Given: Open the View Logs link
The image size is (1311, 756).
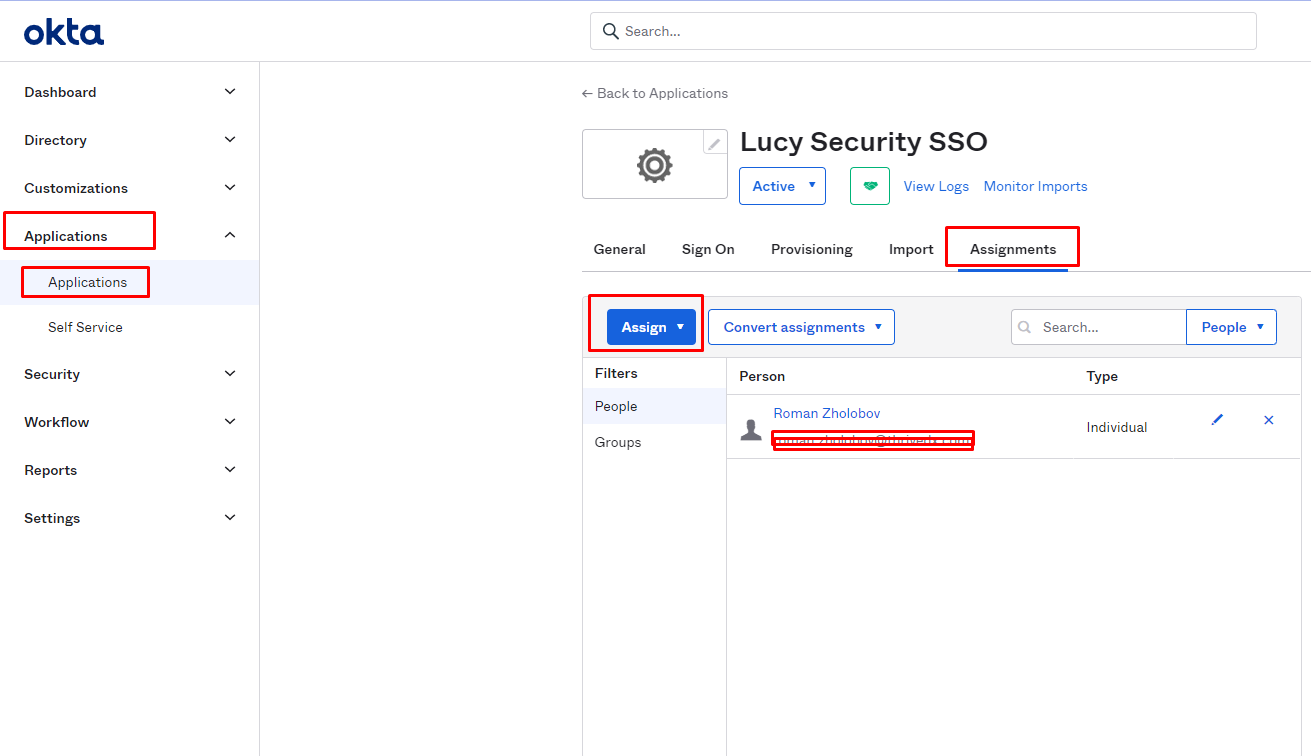Looking at the screenshot, I should pos(936,186).
